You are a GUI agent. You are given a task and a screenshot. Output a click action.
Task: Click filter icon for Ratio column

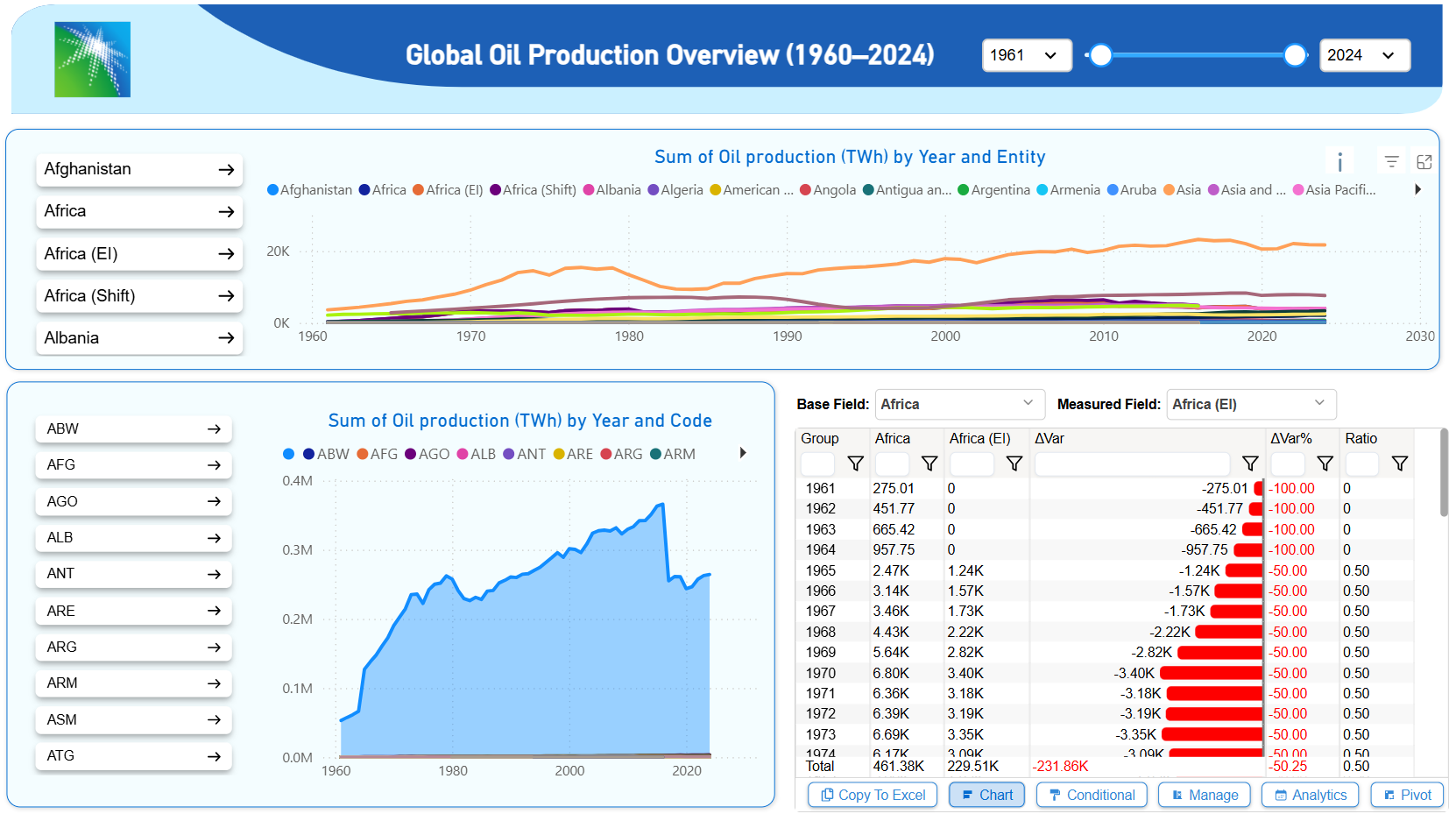1400,464
